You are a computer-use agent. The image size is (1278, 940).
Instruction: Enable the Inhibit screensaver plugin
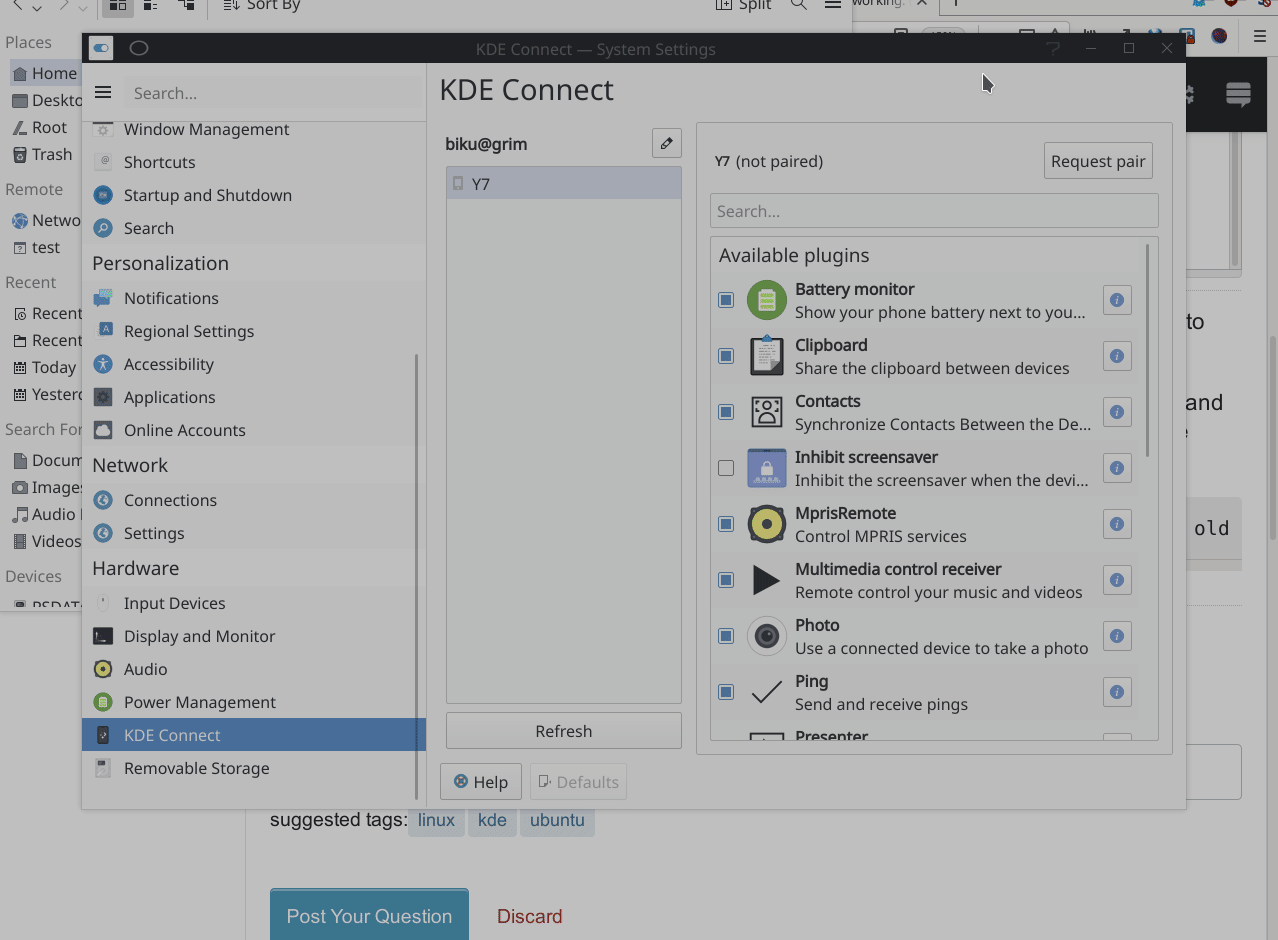725,467
